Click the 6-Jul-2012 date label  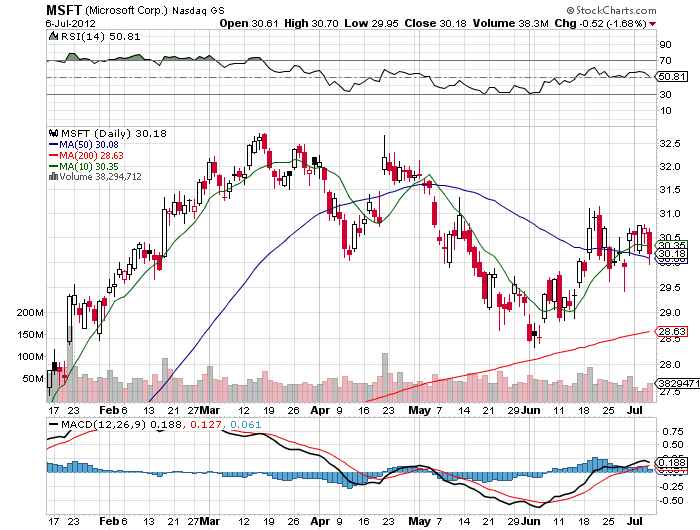[x=71, y=23]
